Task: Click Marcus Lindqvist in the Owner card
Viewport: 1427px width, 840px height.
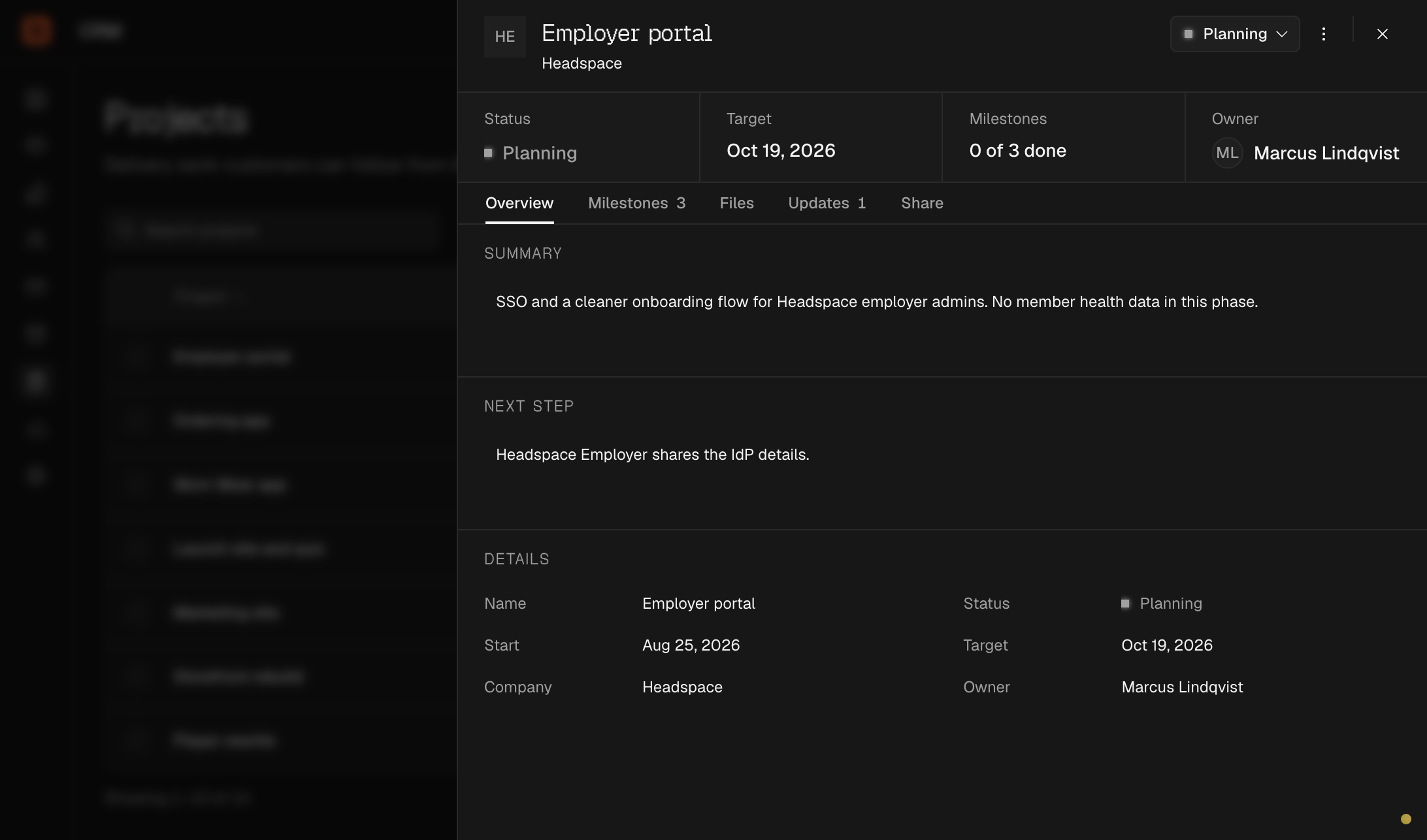Action: point(1326,153)
